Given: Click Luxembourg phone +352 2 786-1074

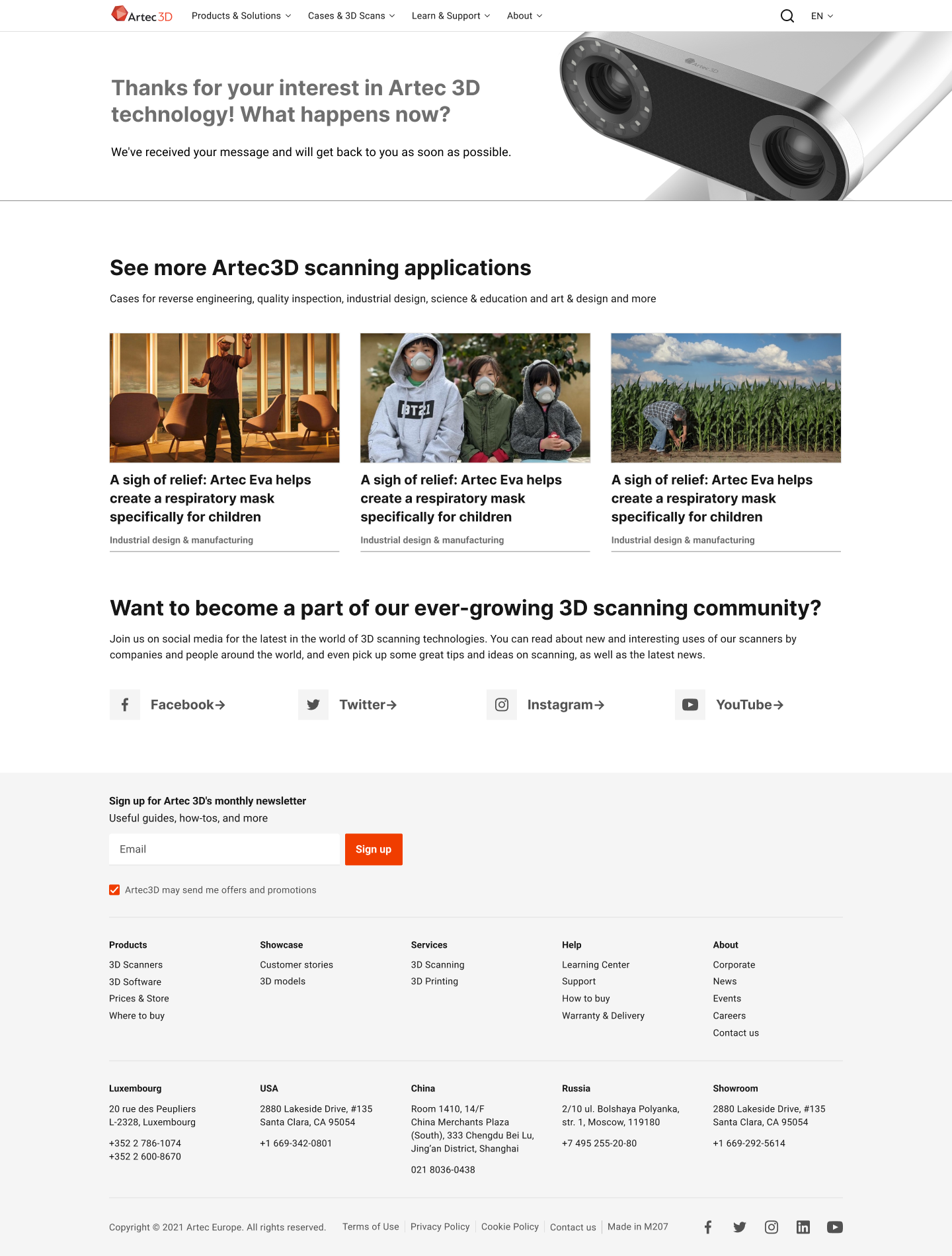Looking at the screenshot, I should (x=145, y=1144).
